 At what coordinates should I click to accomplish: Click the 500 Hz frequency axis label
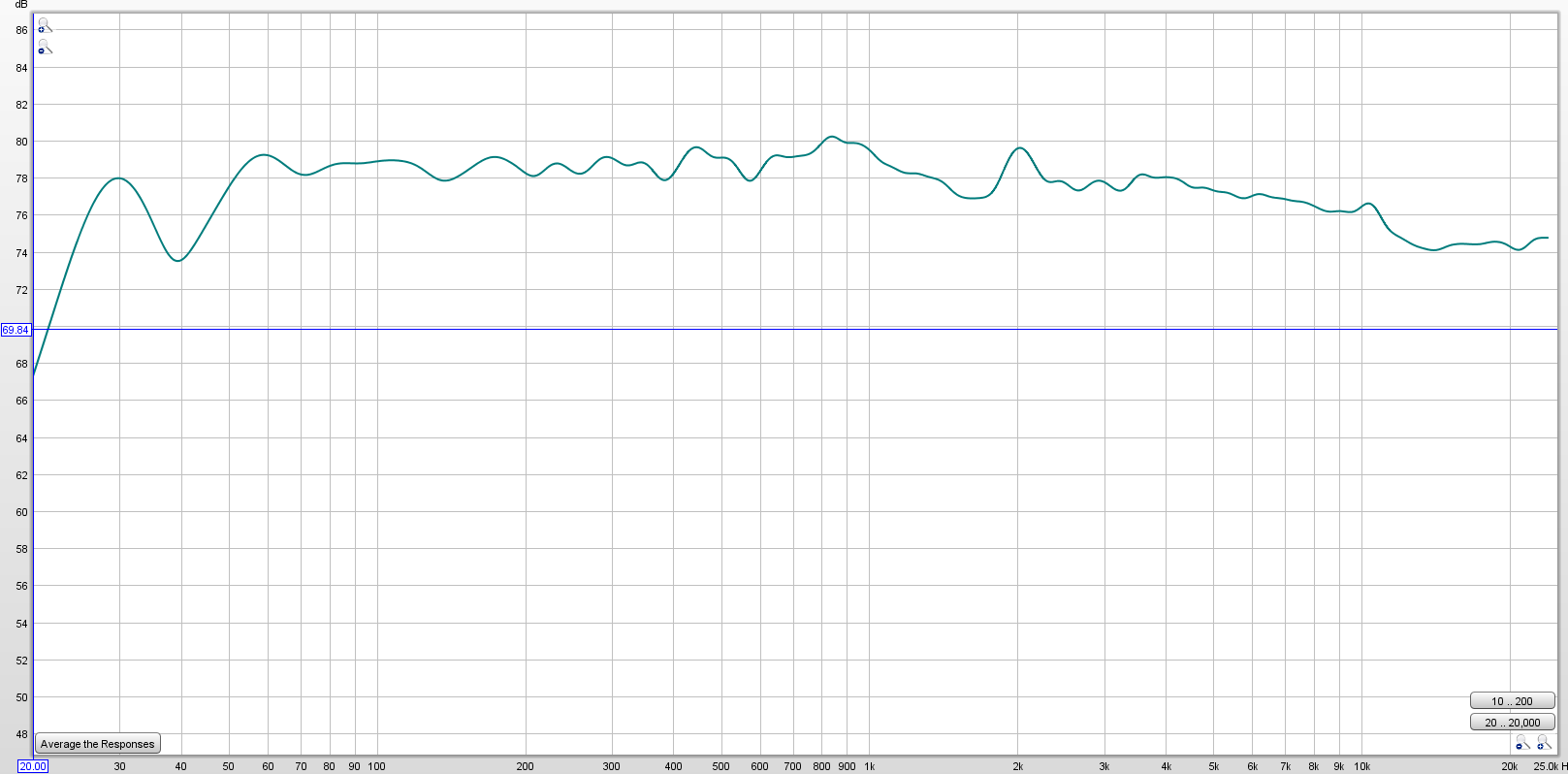click(720, 766)
